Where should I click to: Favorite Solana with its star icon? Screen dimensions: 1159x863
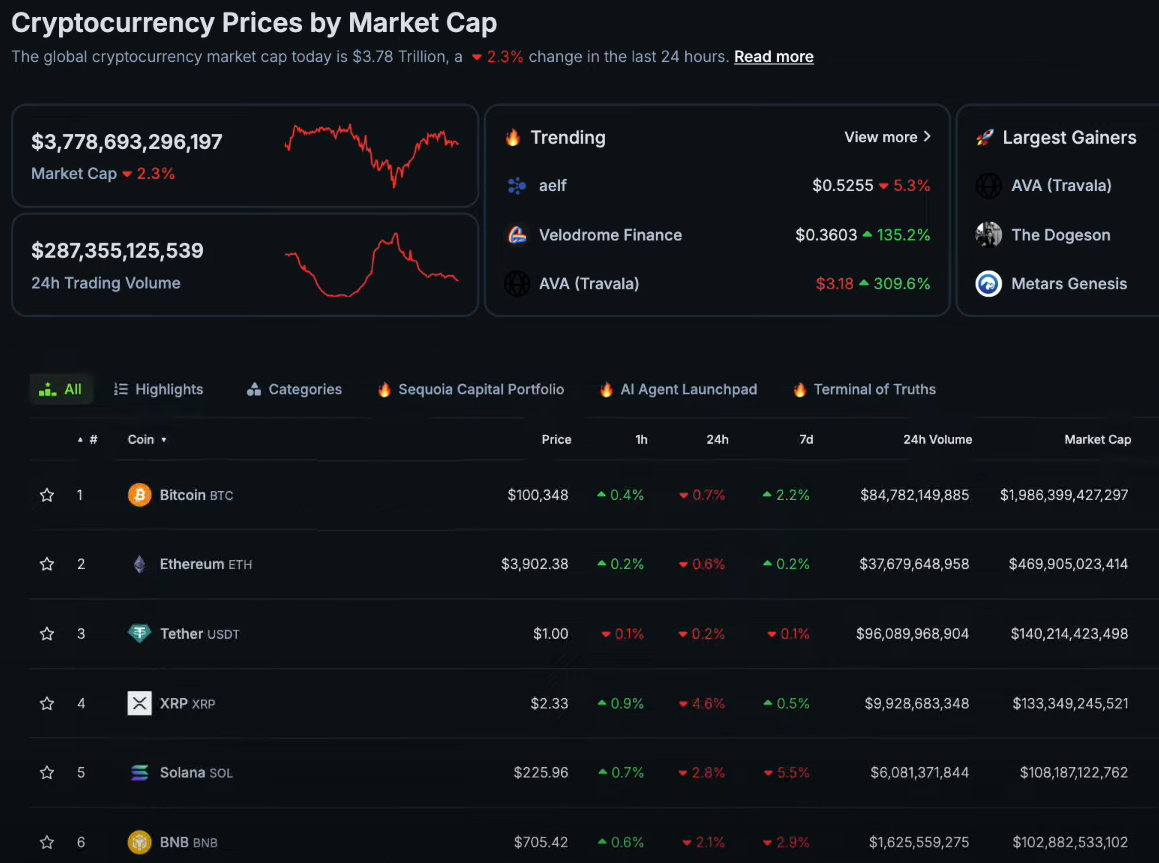[47, 773]
